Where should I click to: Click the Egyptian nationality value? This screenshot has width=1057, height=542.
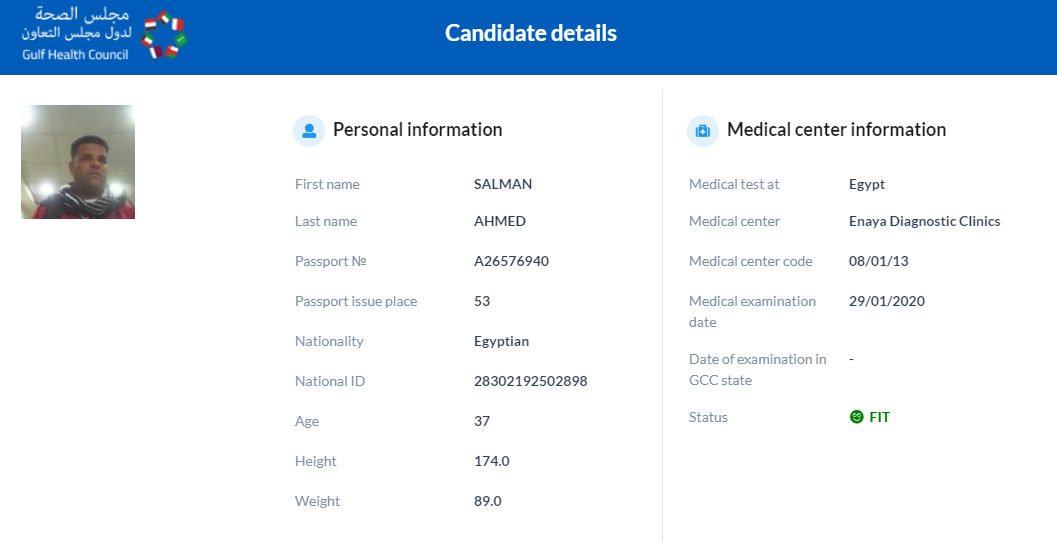click(501, 341)
